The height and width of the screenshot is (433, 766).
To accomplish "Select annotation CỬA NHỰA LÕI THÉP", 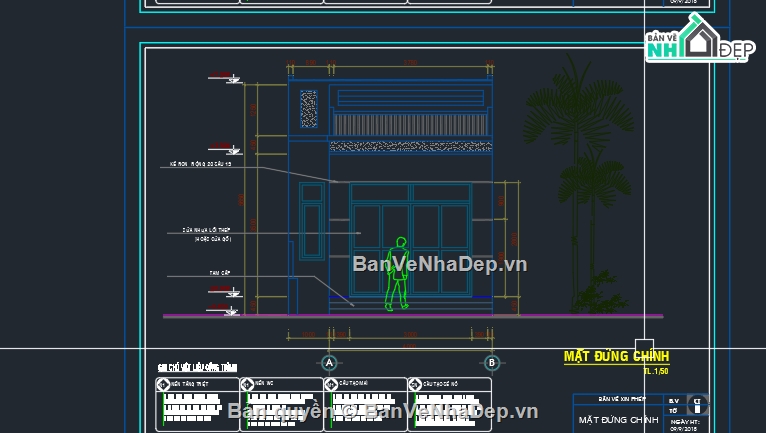I will coord(206,230).
